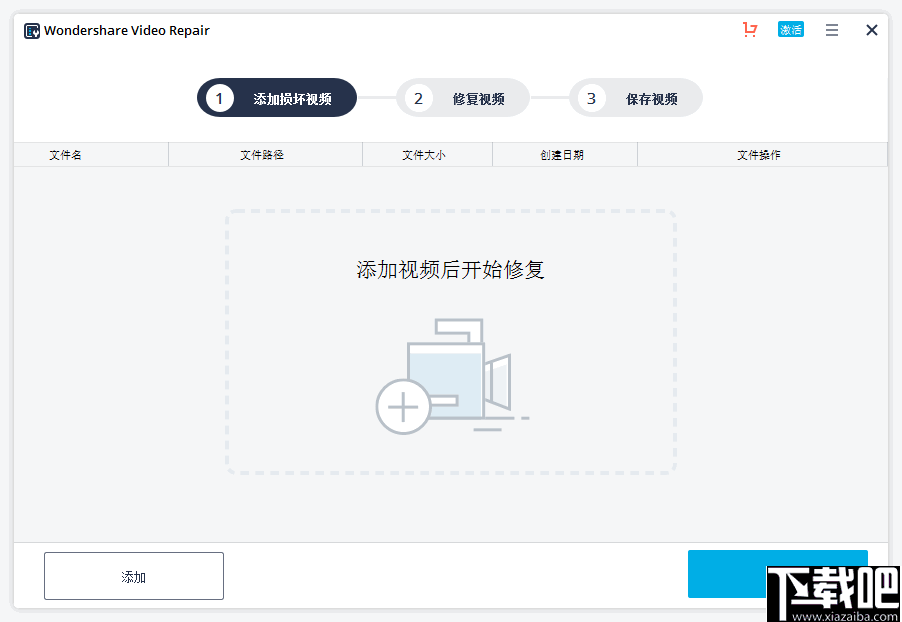Click the Wondershare Video Repair logo icon

point(30,30)
